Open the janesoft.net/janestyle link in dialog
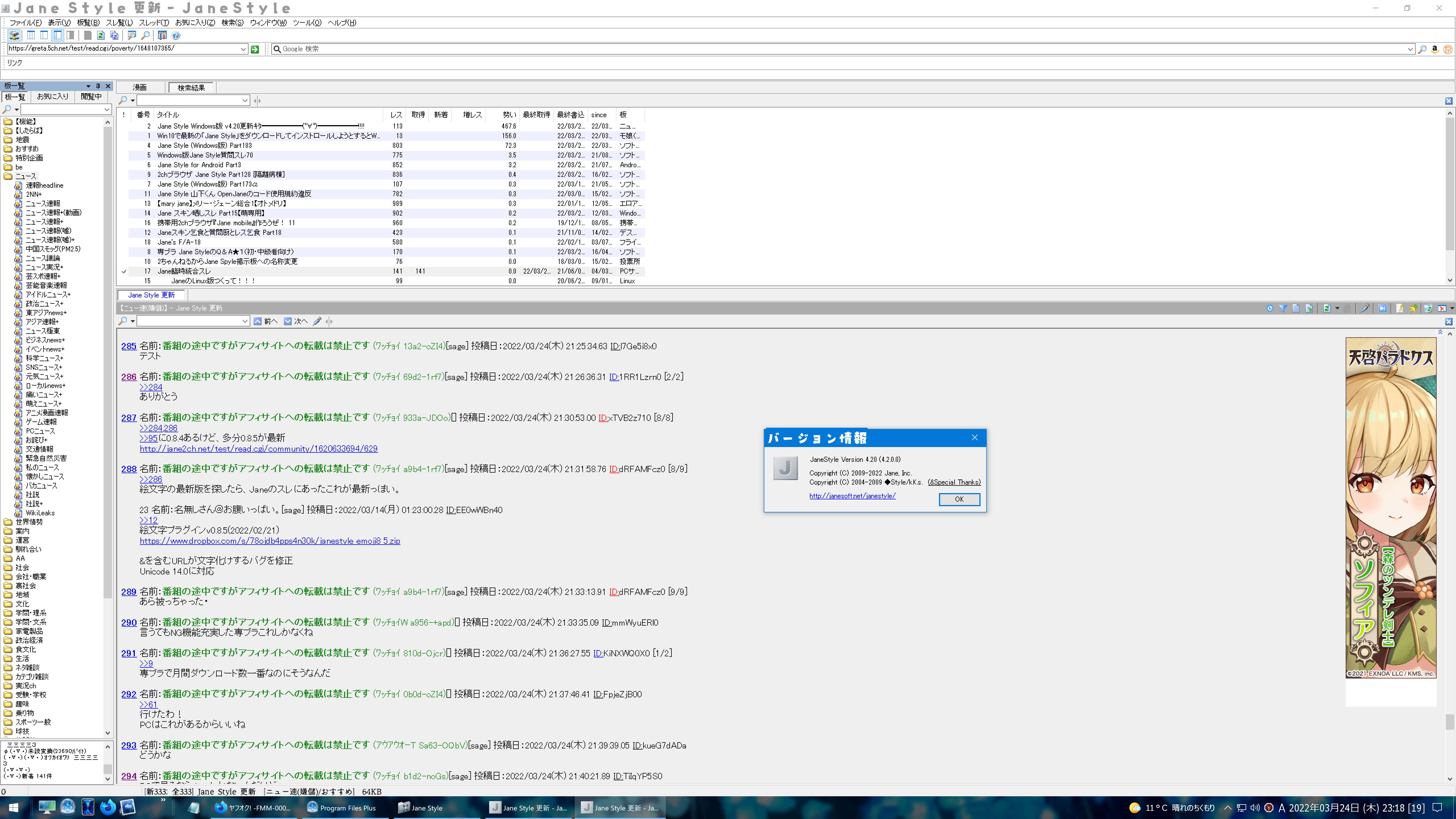The height and width of the screenshot is (819, 1456). pos(852,496)
